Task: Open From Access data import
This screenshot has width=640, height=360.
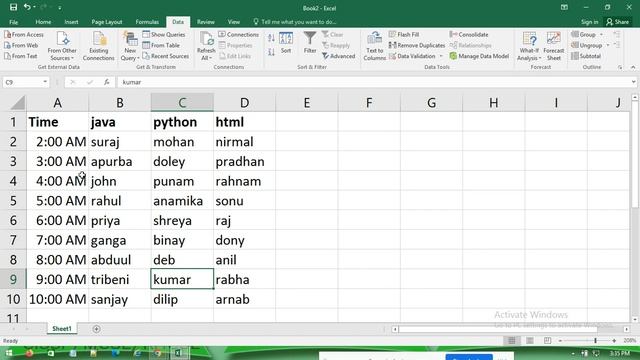Action: [x=24, y=35]
